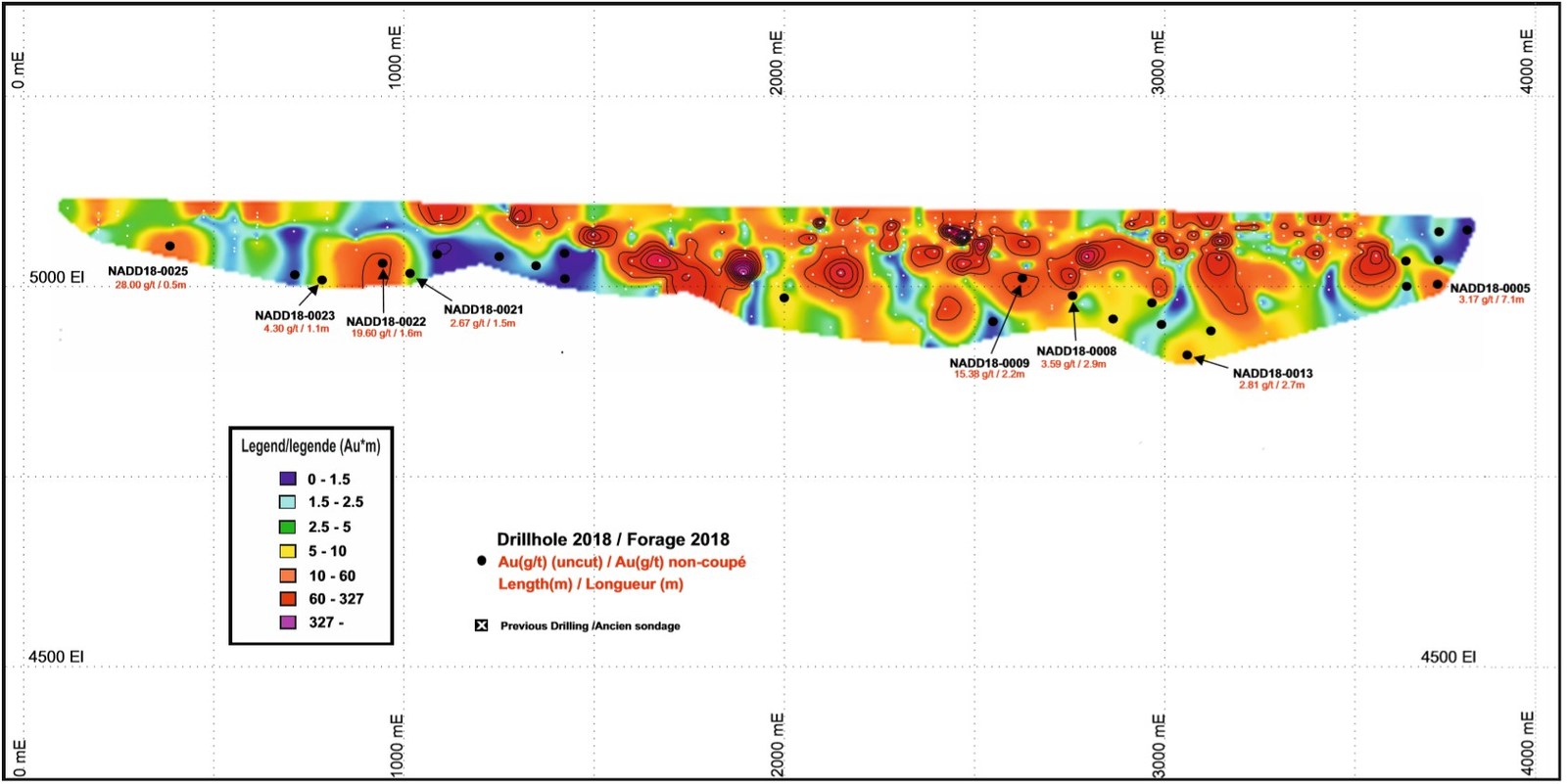The width and height of the screenshot is (1567, 784).
Task: Click the black dot beside Au(g/t) legend text
Action: pos(481,562)
